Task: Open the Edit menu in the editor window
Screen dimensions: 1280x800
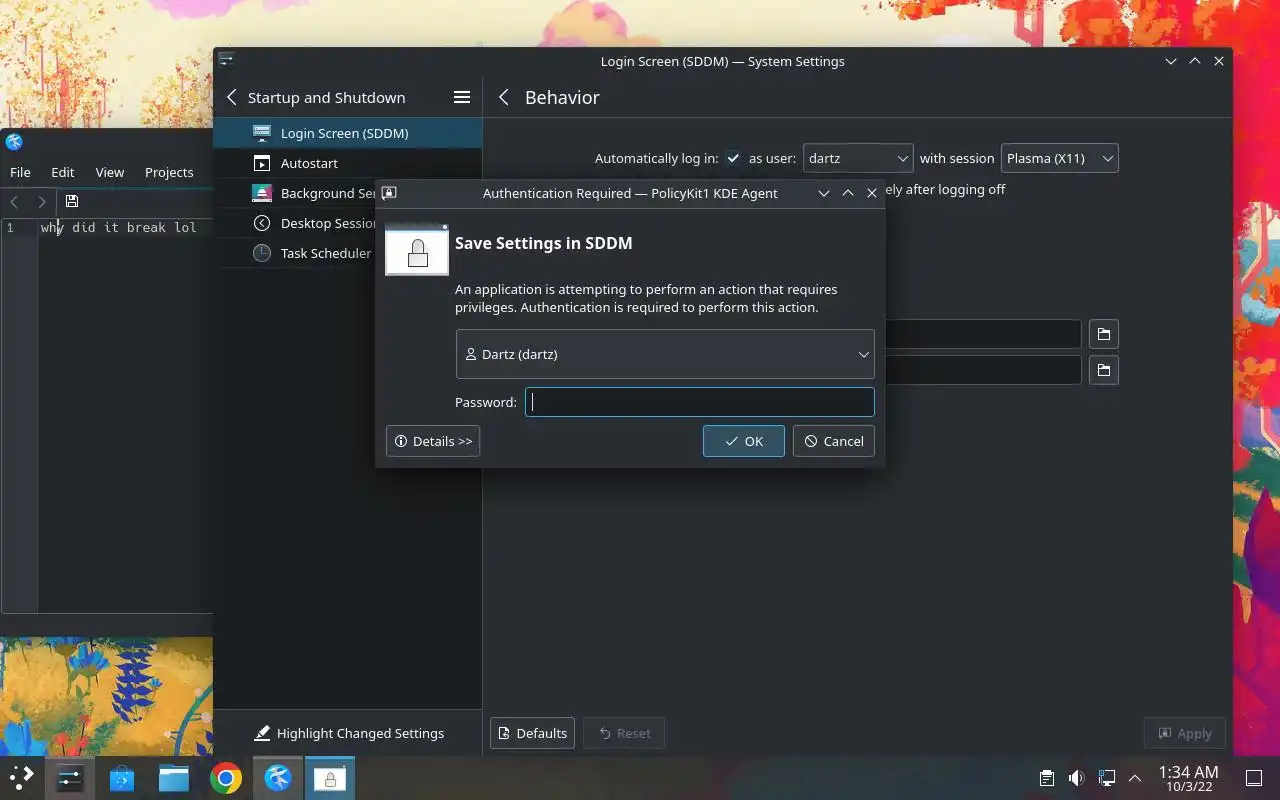Action: pos(63,172)
